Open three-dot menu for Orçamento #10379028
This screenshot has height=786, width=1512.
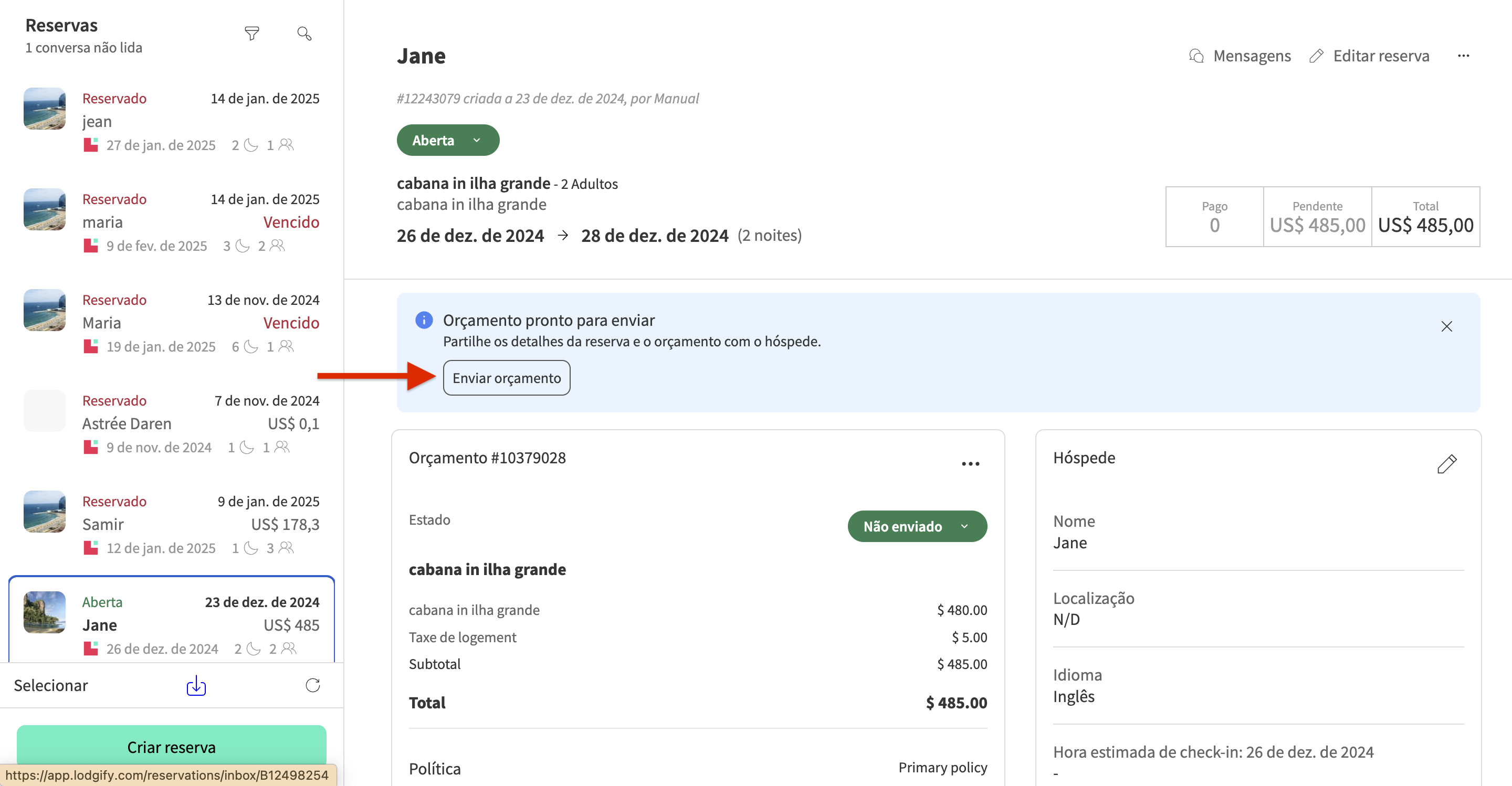click(970, 463)
